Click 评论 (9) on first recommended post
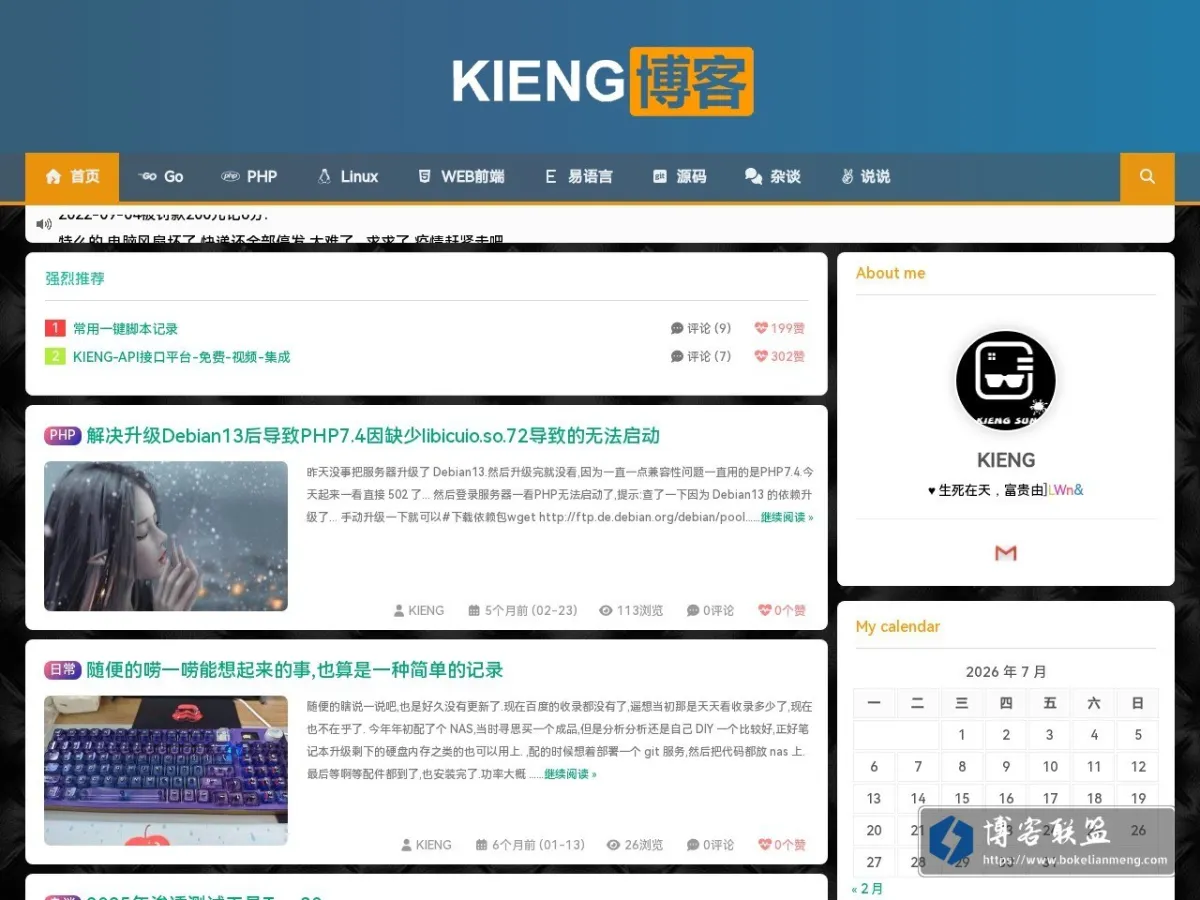 tap(701, 329)
